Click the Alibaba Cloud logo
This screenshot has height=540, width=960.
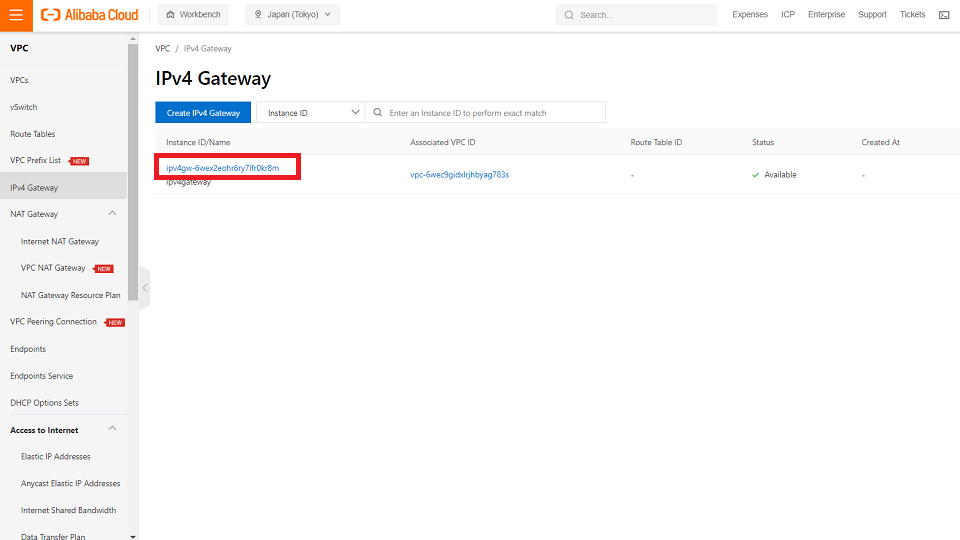(x=89, y=15)
